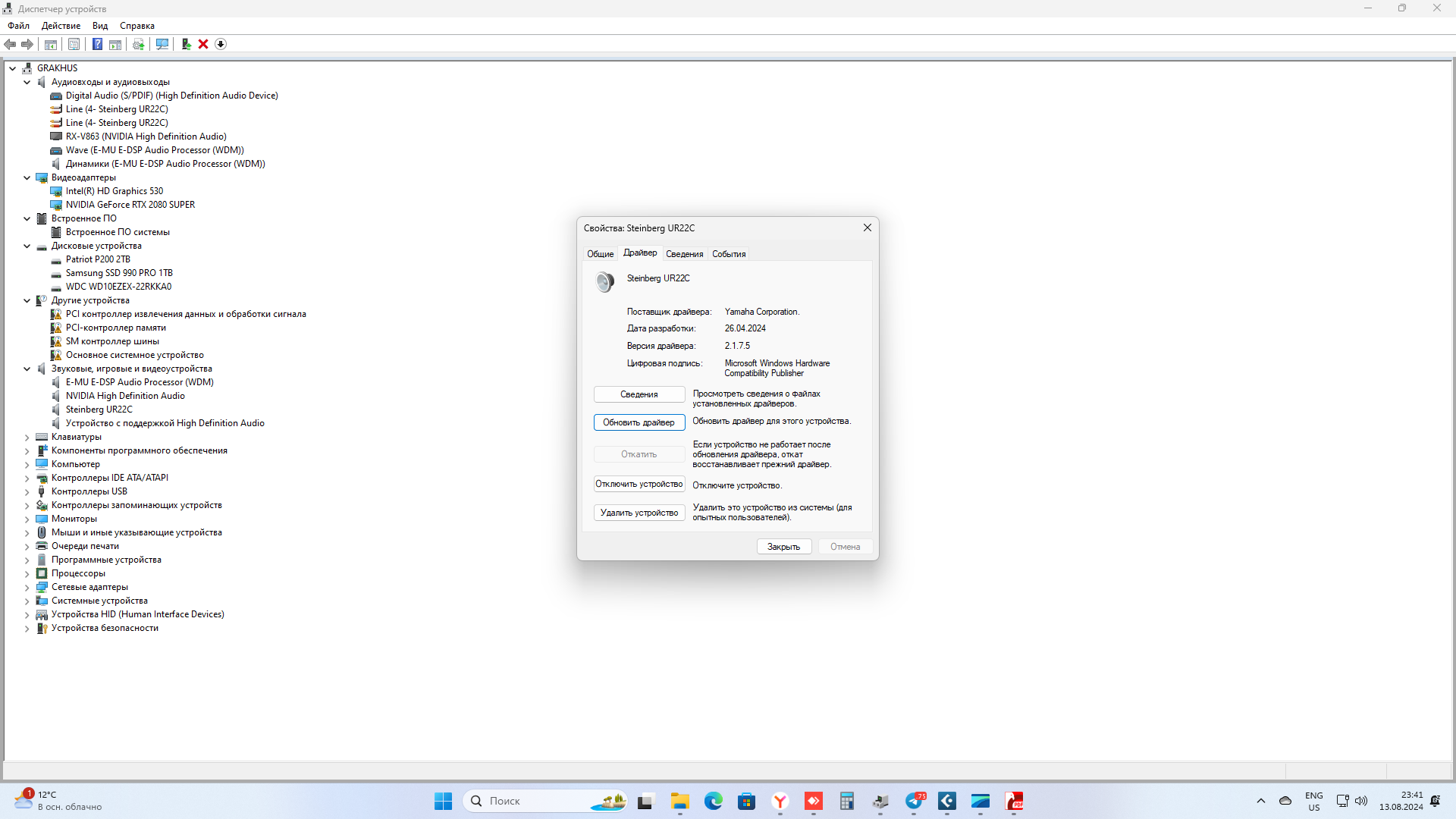1456x819 pixels.
Task: Select NVIDIA GeForce RTX 2080 SUPER in tree
Action: pyautogui.click(x=130, y=205)
